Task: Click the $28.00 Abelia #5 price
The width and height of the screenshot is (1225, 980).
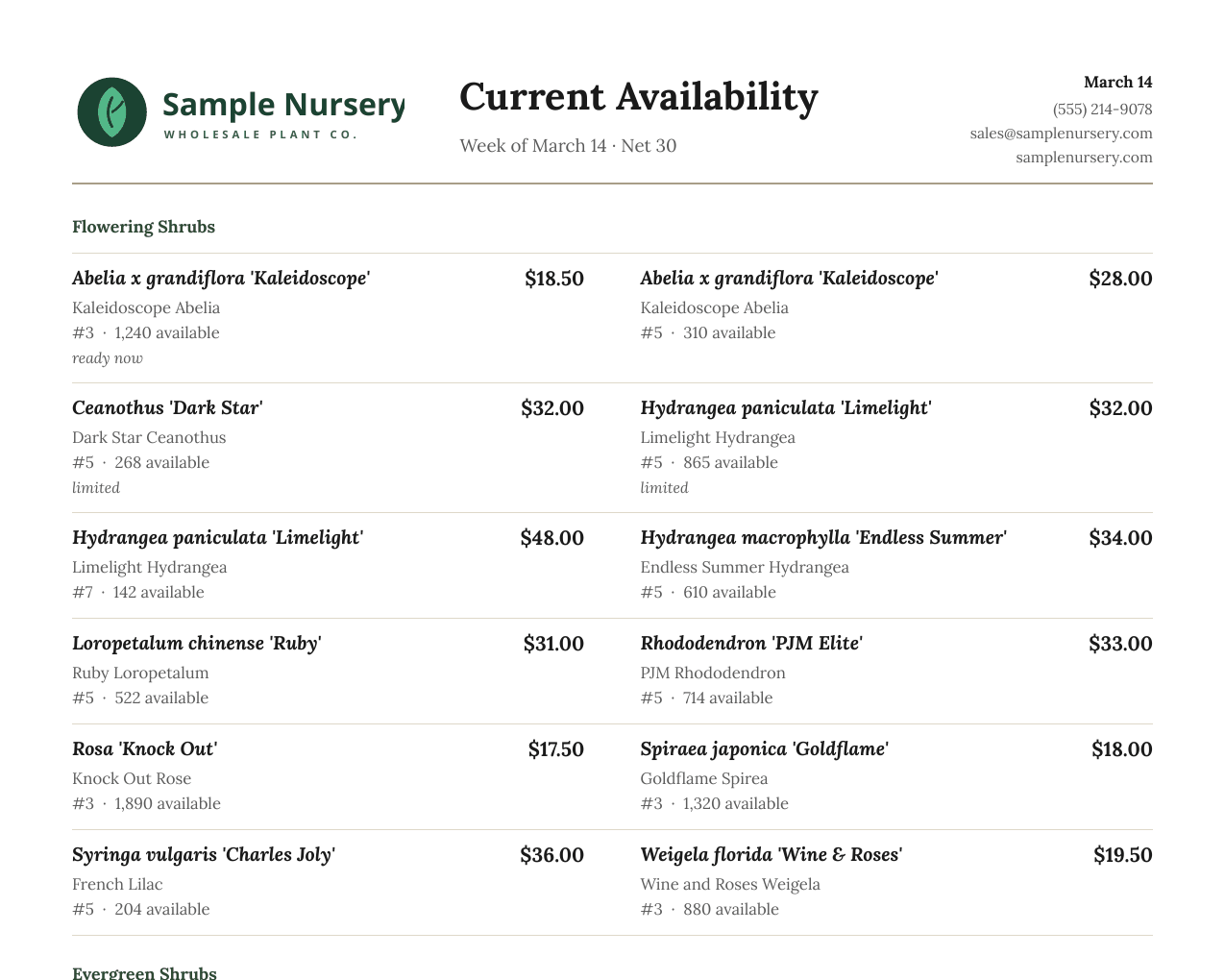Action: pyautogui.click(x=1120, y=279)
